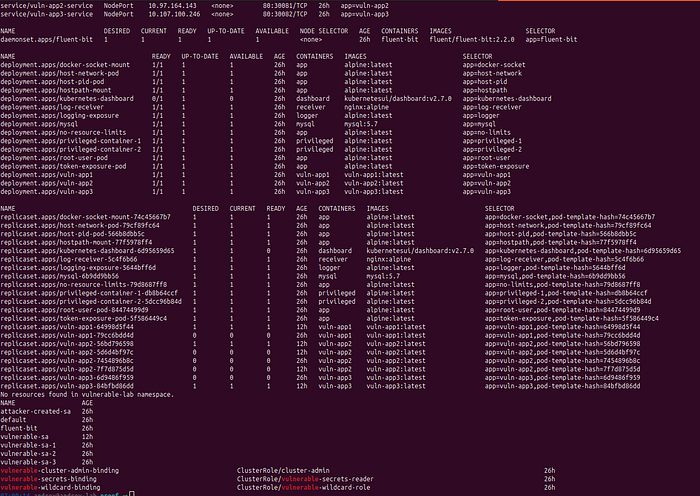
Task: Select vulnerable-wildcard-binding text
Action: [x=50, y=488]
